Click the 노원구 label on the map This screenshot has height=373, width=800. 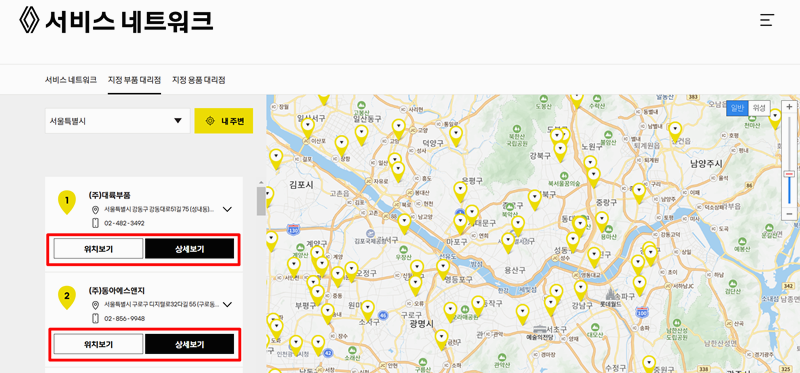coord(592,146)
